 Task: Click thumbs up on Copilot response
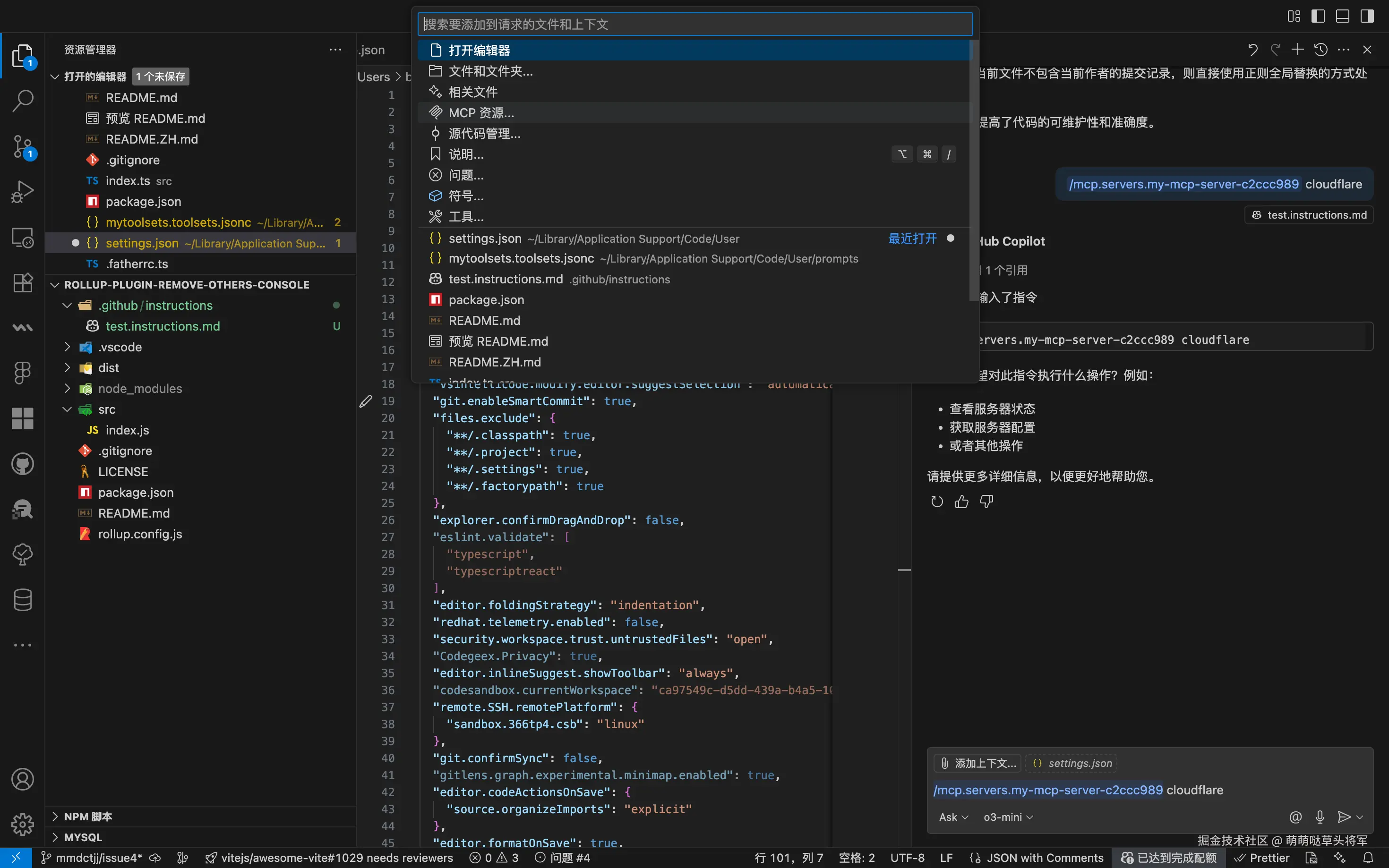coord(961,502)
